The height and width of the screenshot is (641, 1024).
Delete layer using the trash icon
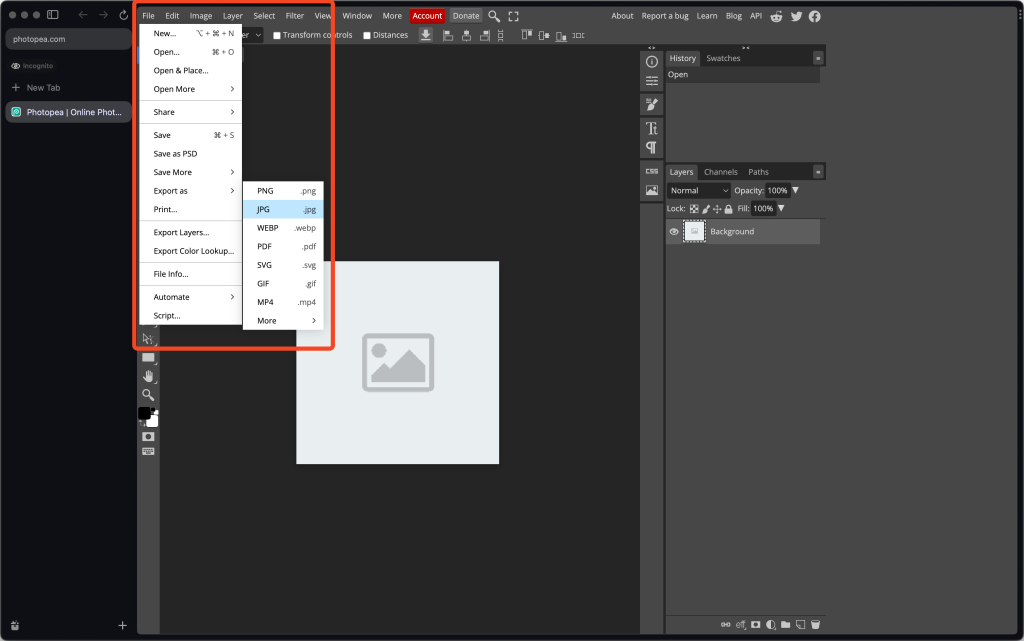[815, 625]
